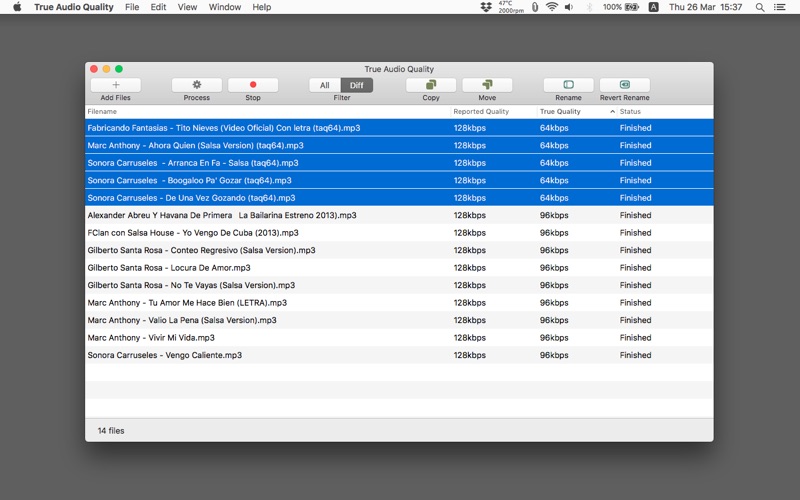Select Gilberto Santa Rosa - No Te Vayas file
800x500 pixels.
tap(399, 285)
